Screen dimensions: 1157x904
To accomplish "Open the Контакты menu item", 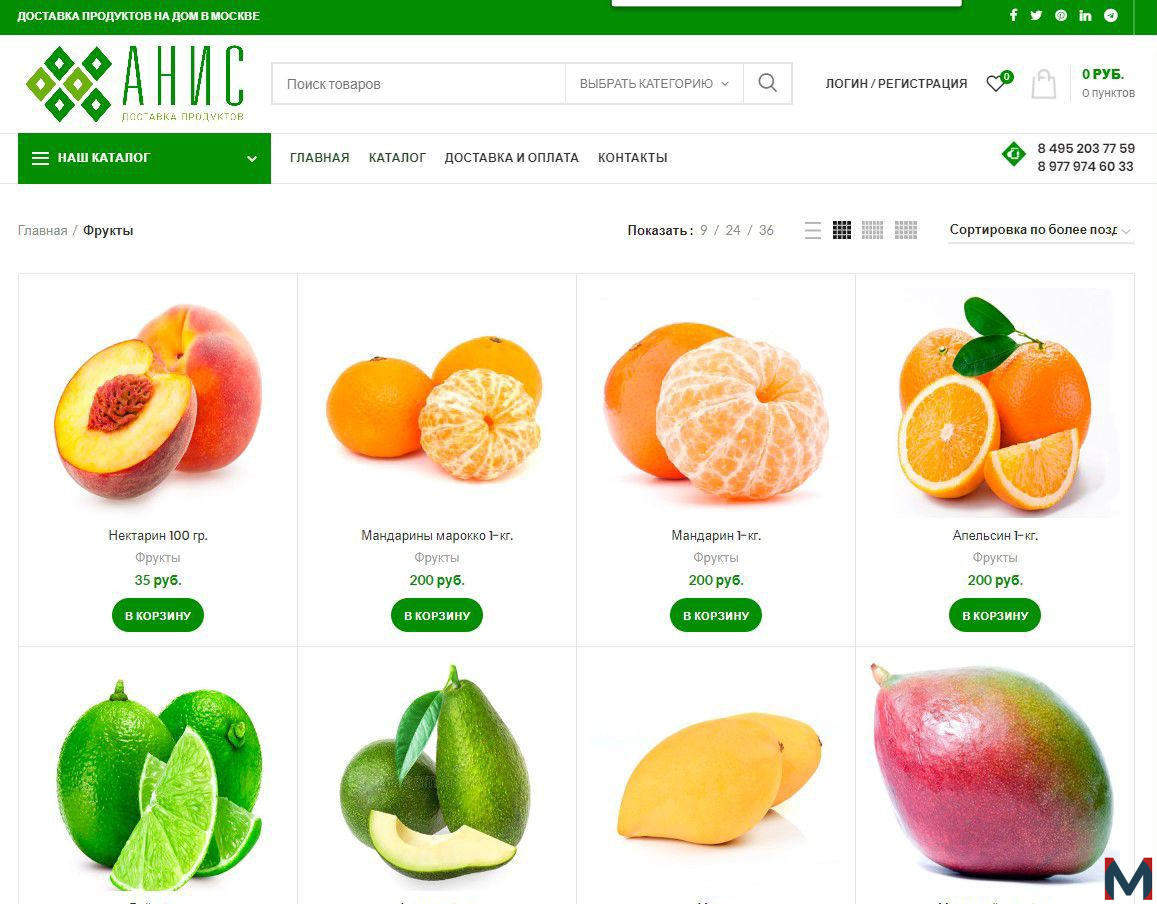I will (632, 158).
